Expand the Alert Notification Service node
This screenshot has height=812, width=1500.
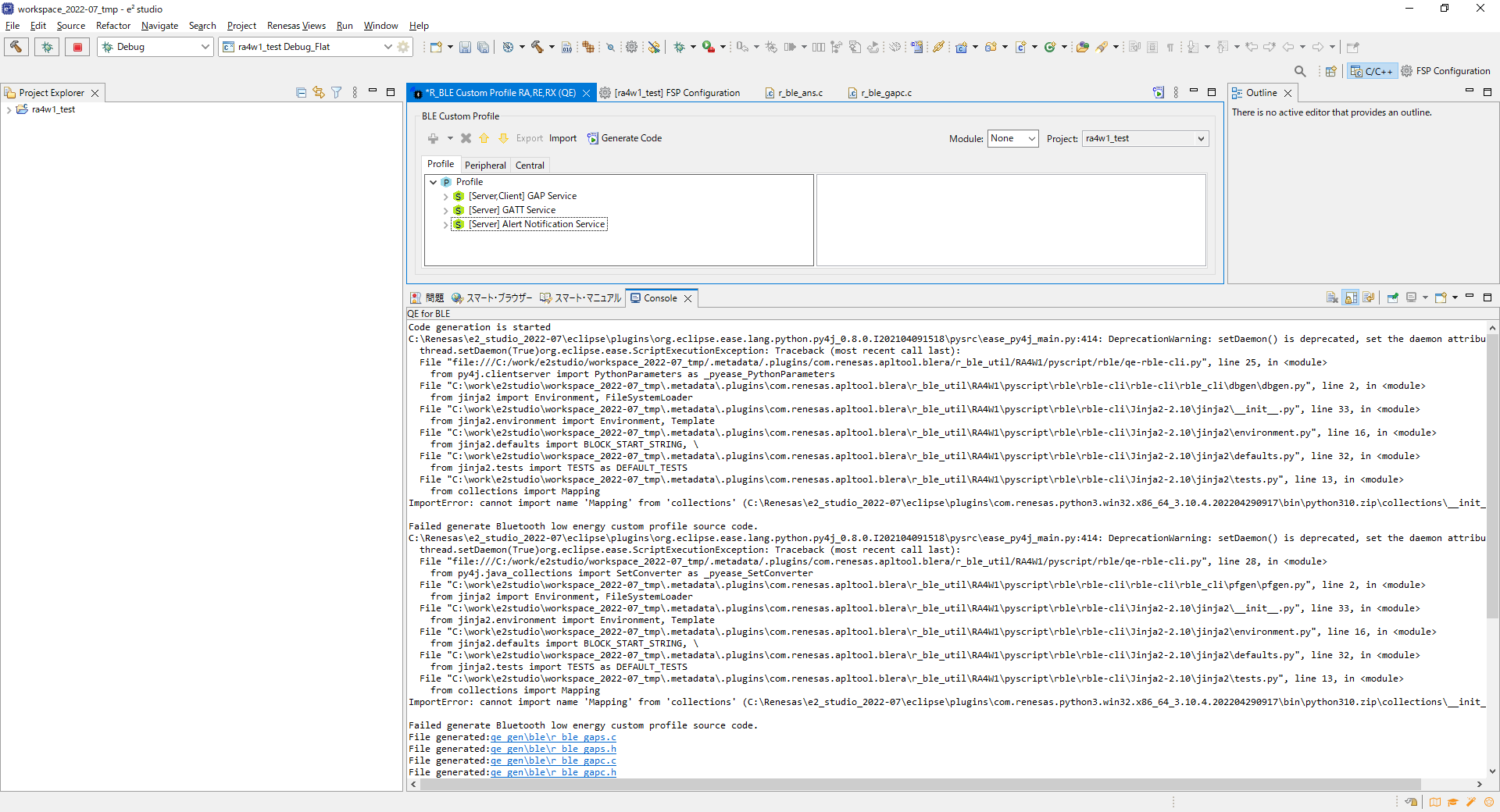click(x=446, y=225)
